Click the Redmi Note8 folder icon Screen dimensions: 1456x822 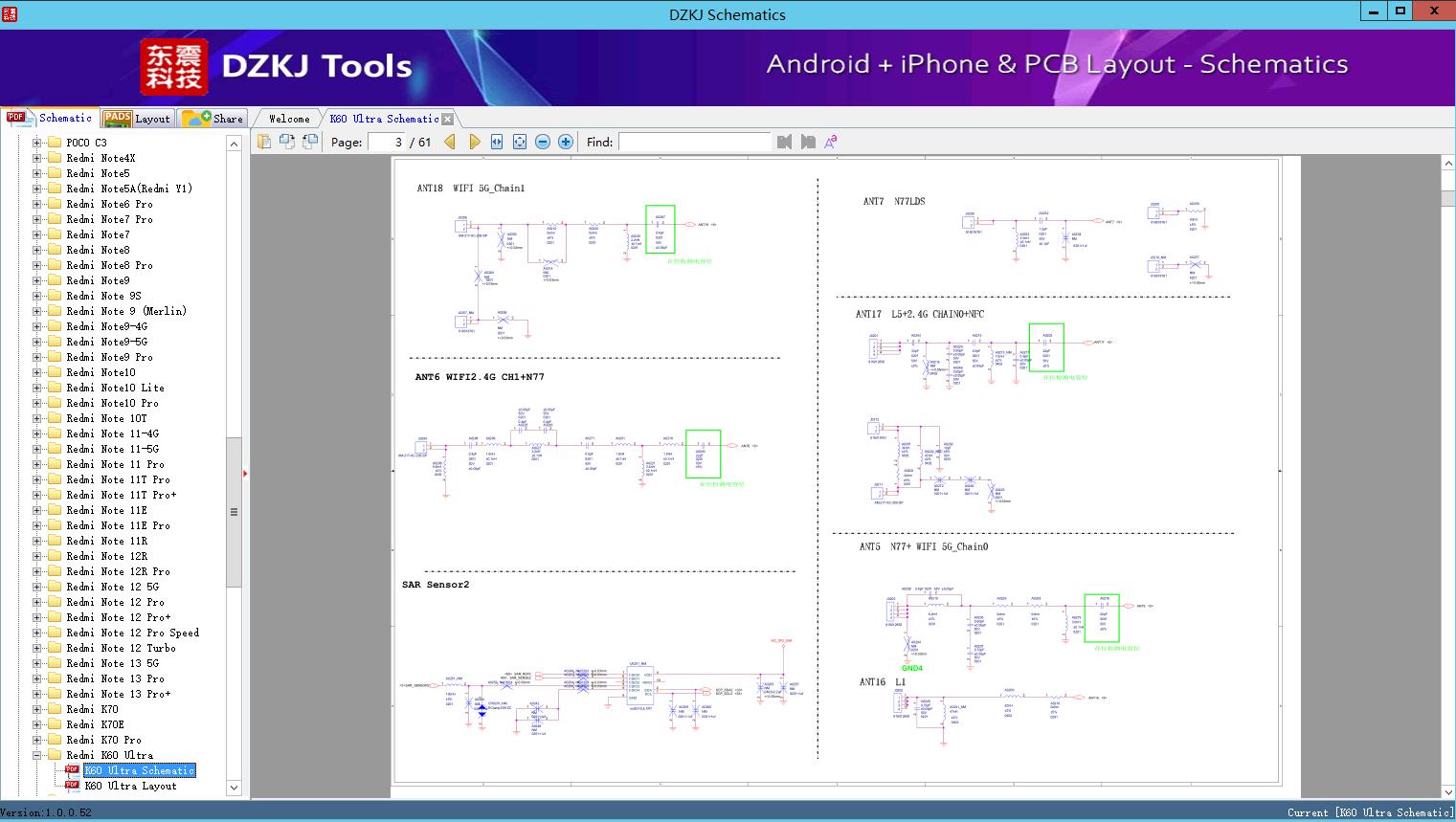click(55, 250)
